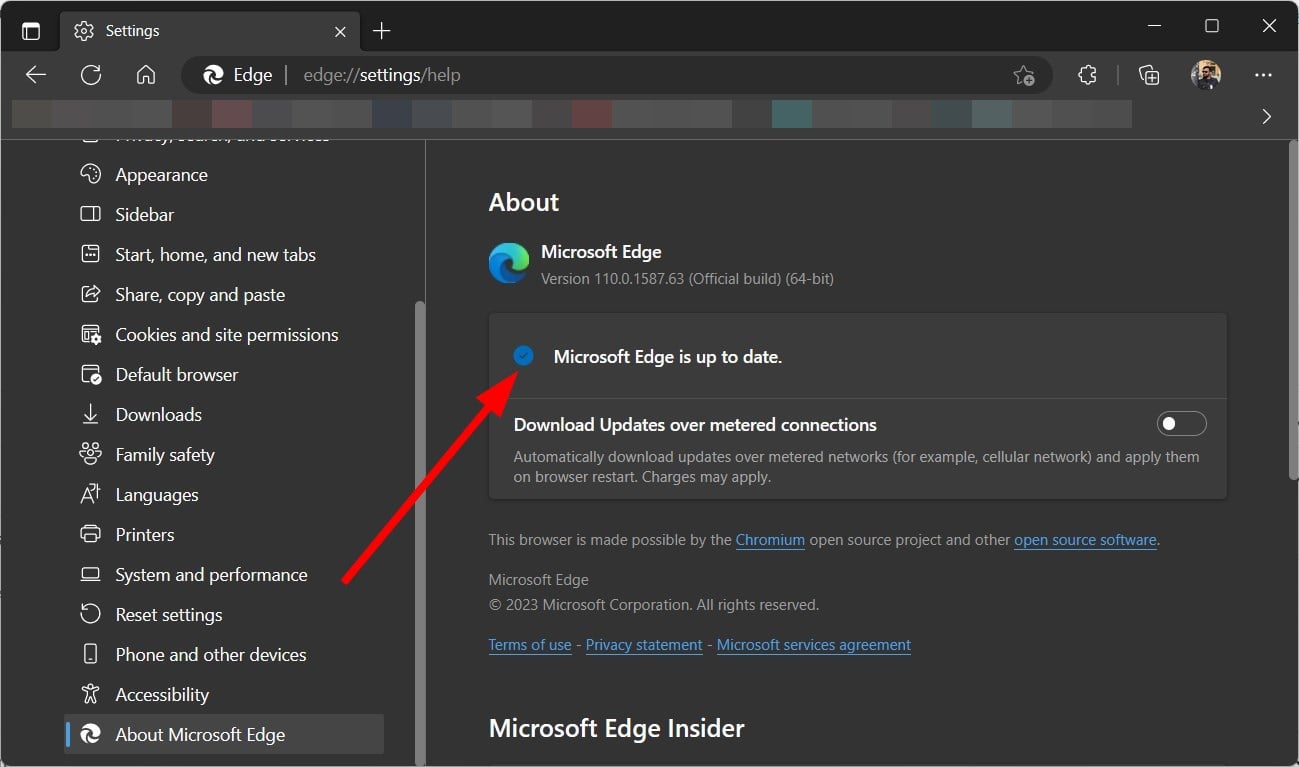Click the Phone and other devices icon
The height and width of the screenshot is (767, 1299).
[90, 654]
